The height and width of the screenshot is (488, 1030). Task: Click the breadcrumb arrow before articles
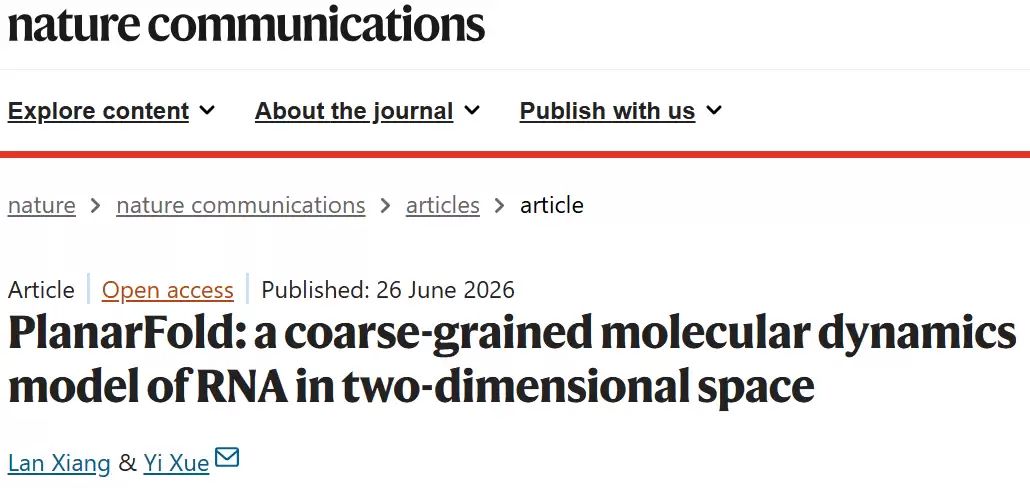386,206
